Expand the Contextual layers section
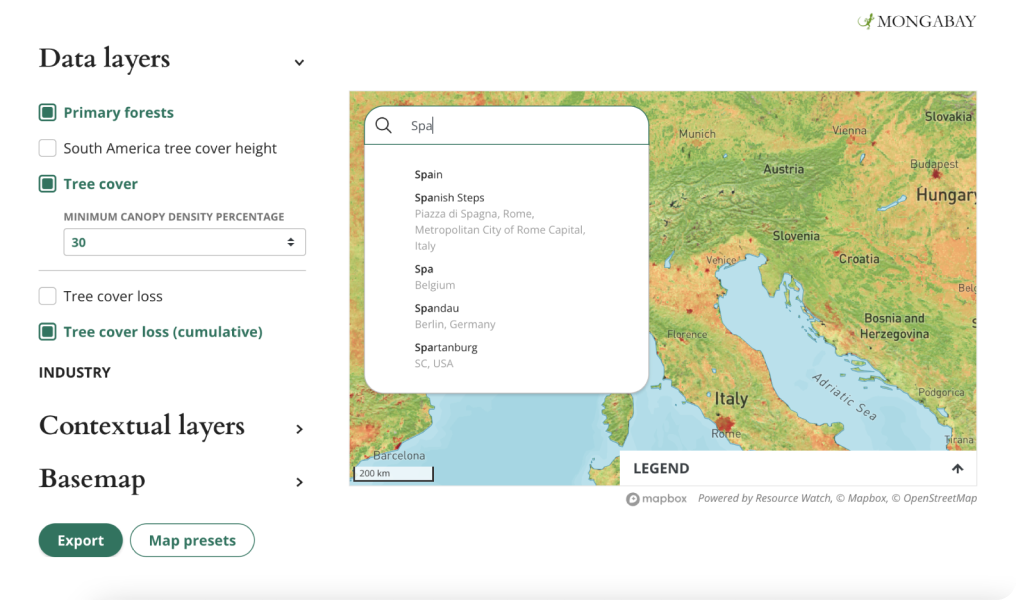This screenshot has height=600, width=1016. tap(298, 428)
